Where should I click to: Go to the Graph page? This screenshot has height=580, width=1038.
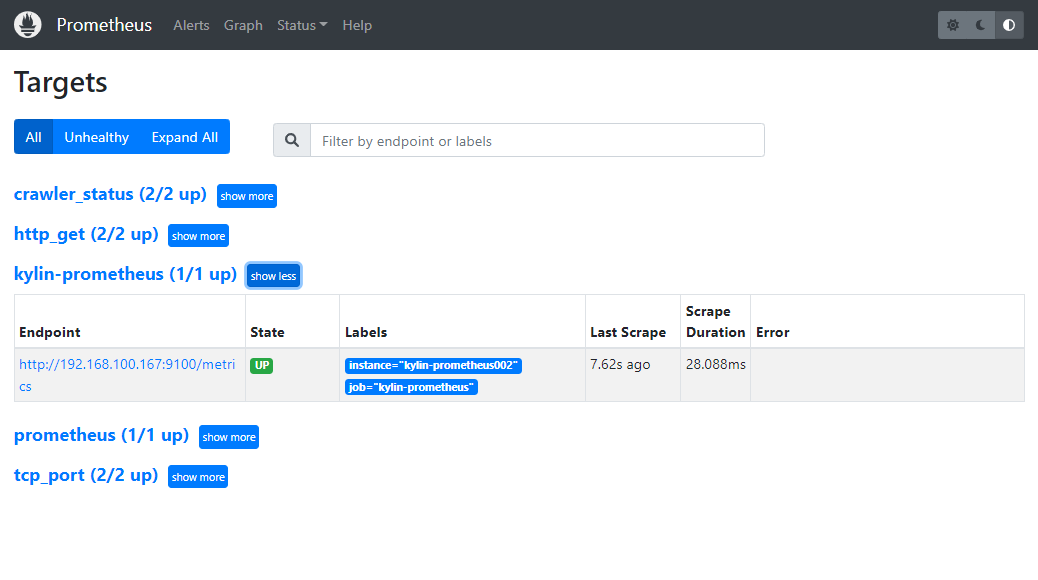coord(243,25)
